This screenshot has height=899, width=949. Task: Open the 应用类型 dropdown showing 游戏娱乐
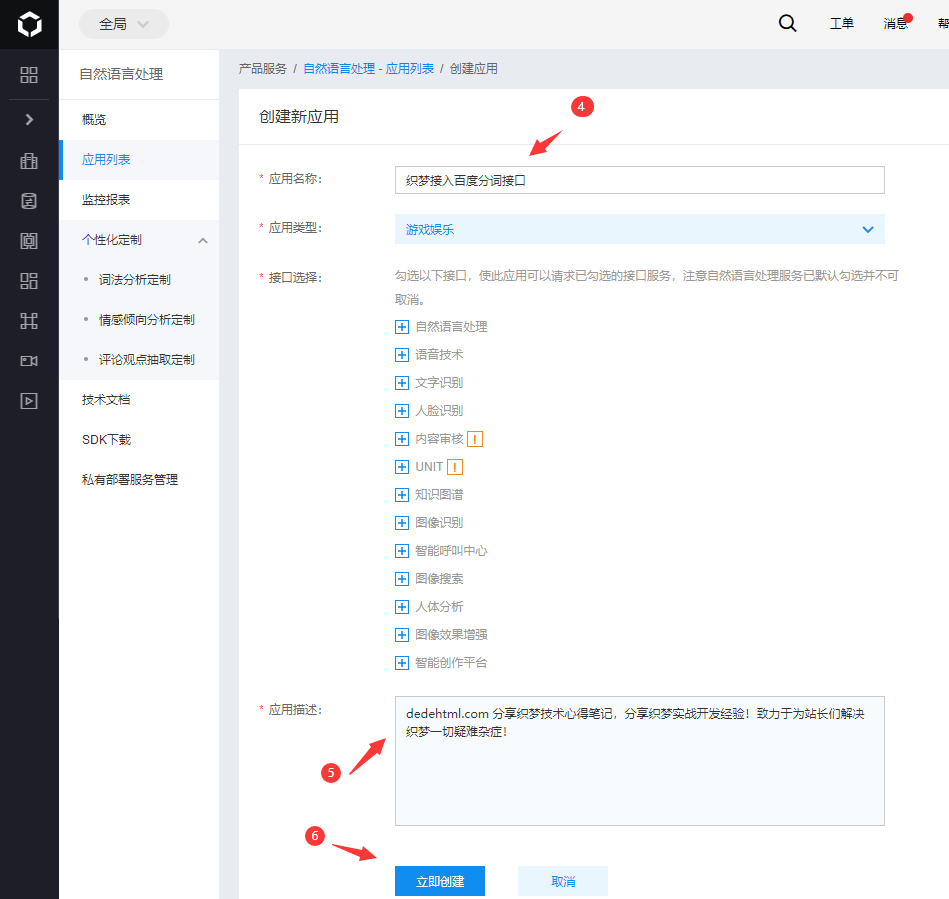(x=637, y=229)
